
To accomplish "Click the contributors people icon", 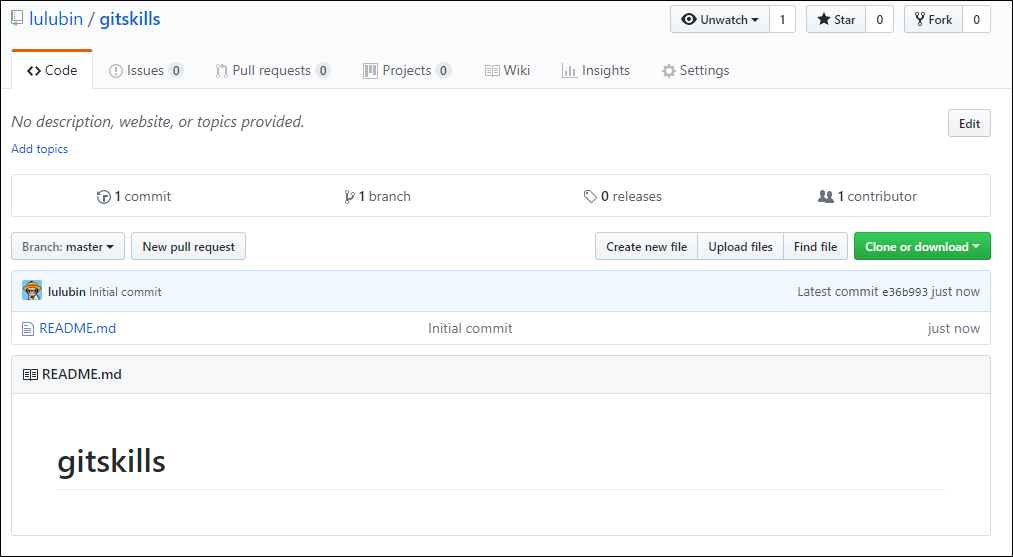I will (x=826, y=196).
